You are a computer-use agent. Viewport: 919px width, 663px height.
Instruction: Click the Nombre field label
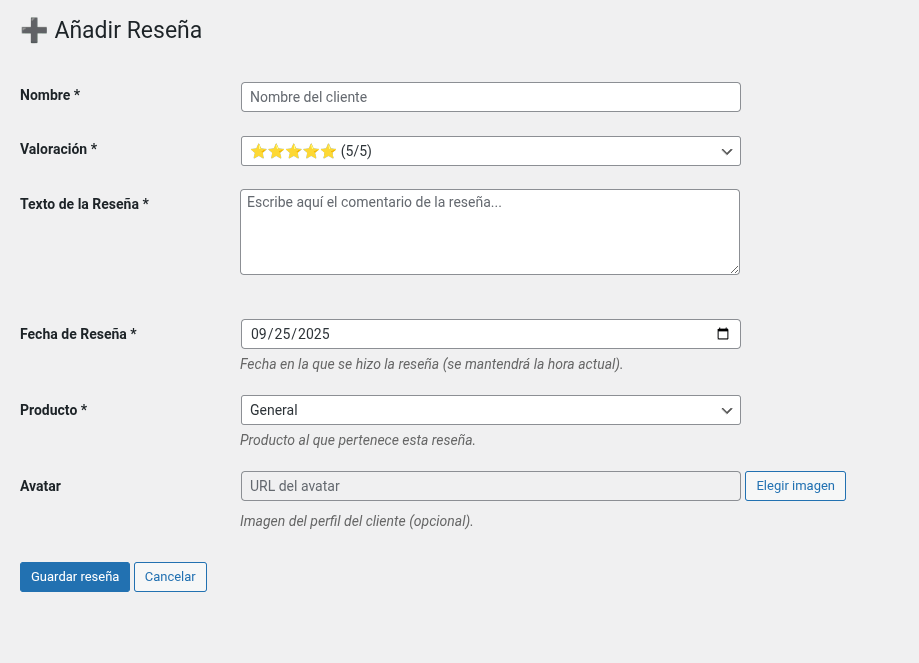pos(49,95)
